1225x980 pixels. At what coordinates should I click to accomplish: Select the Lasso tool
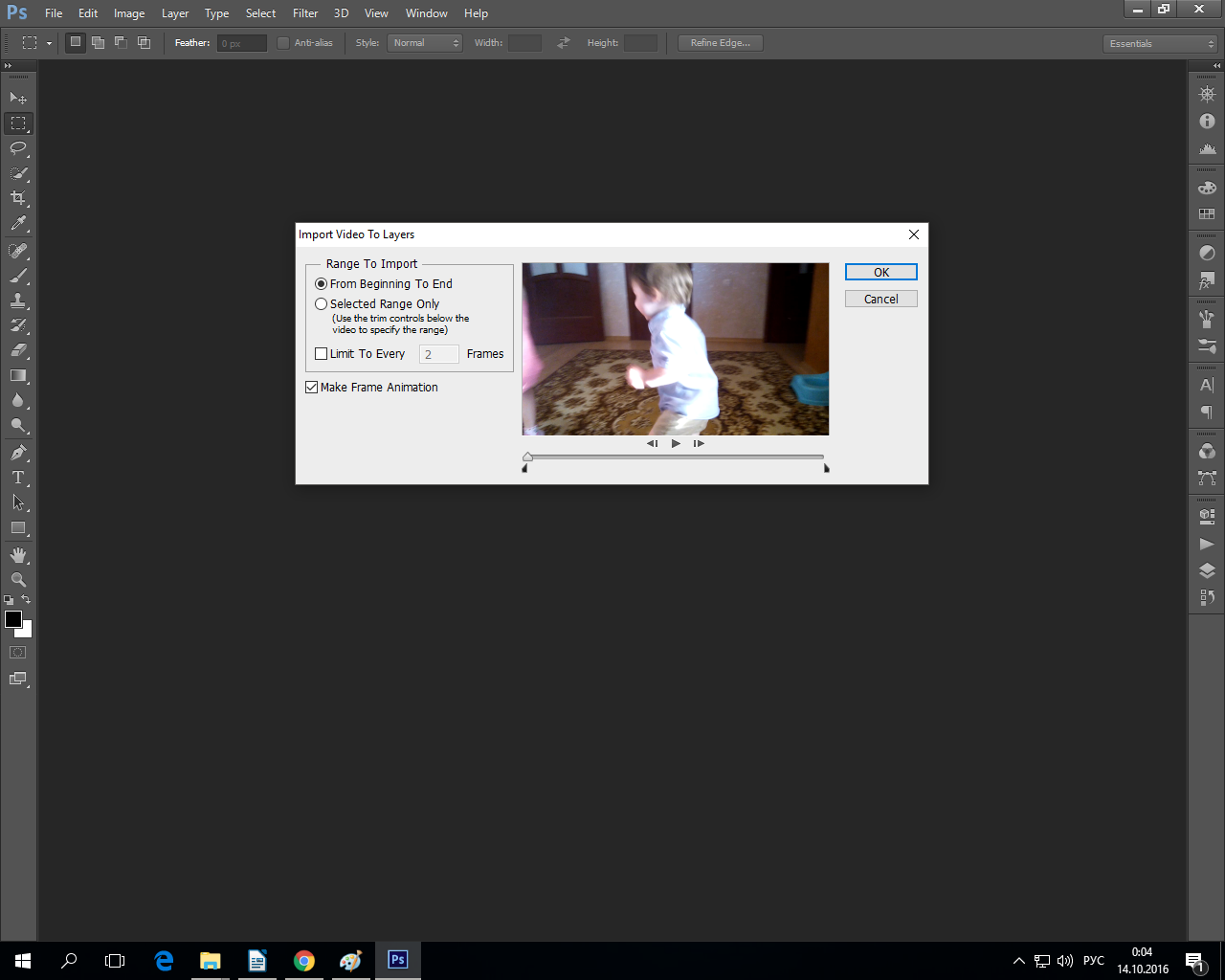(18, 148)
